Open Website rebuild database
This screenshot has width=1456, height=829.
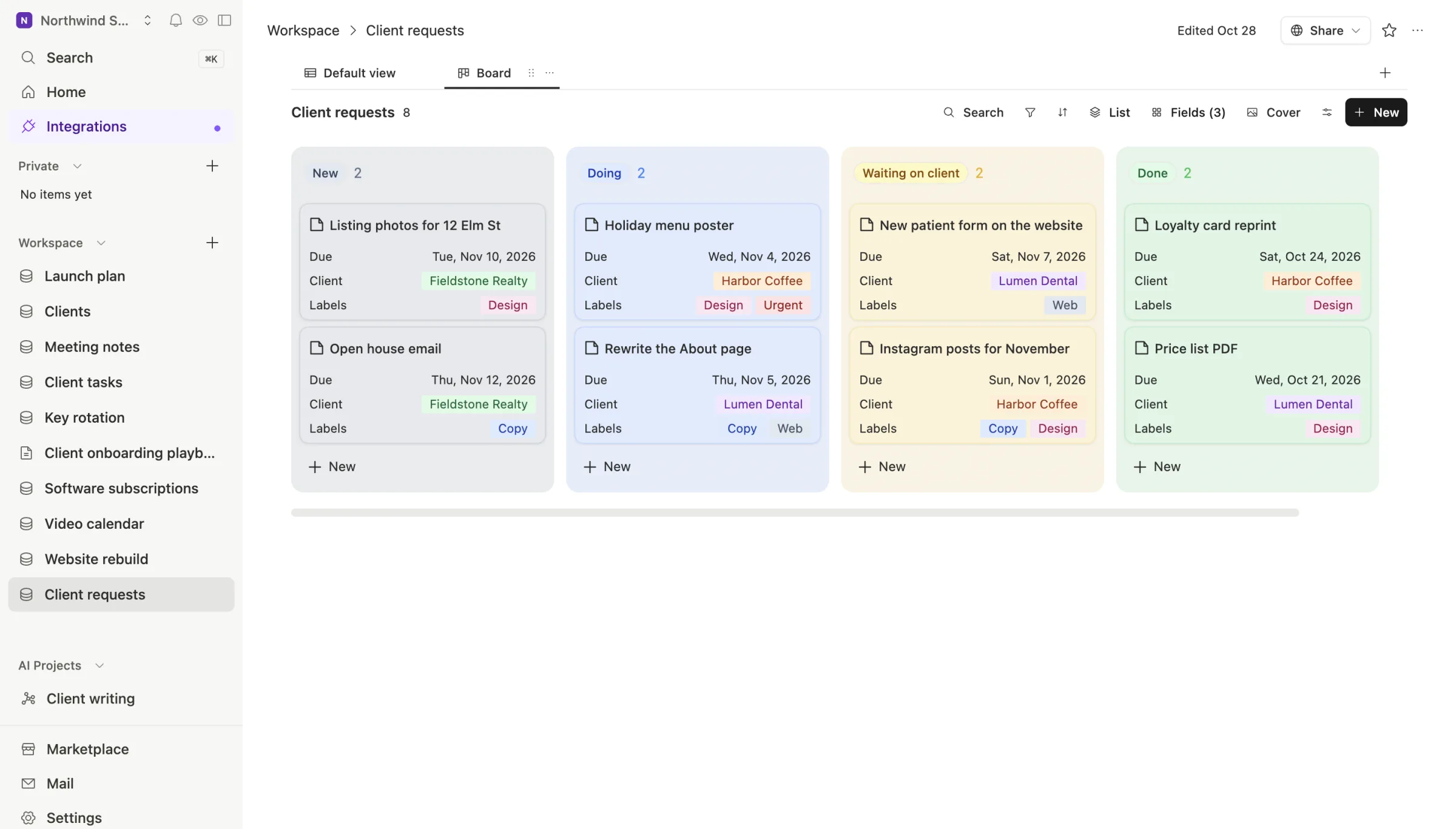tap(121, 559)
